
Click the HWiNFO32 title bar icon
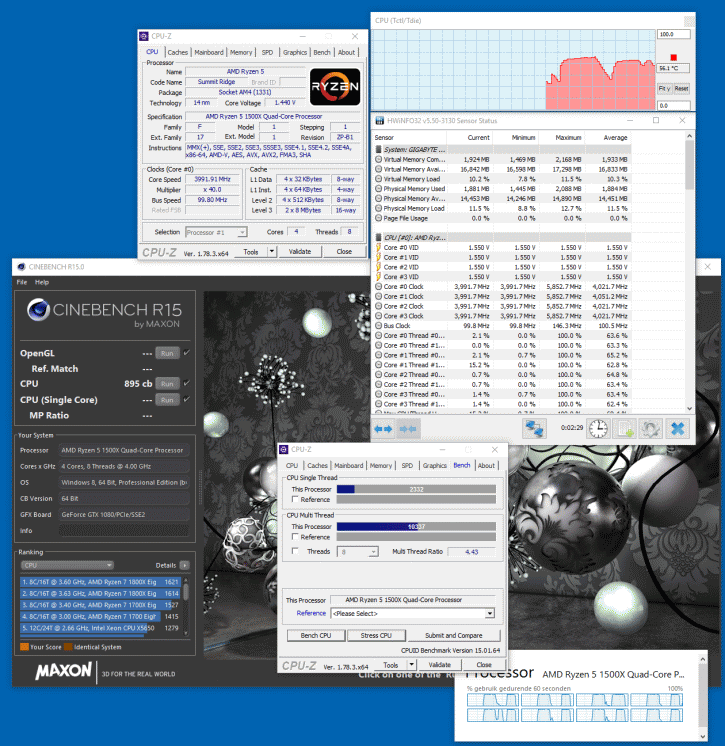point(380,120)
